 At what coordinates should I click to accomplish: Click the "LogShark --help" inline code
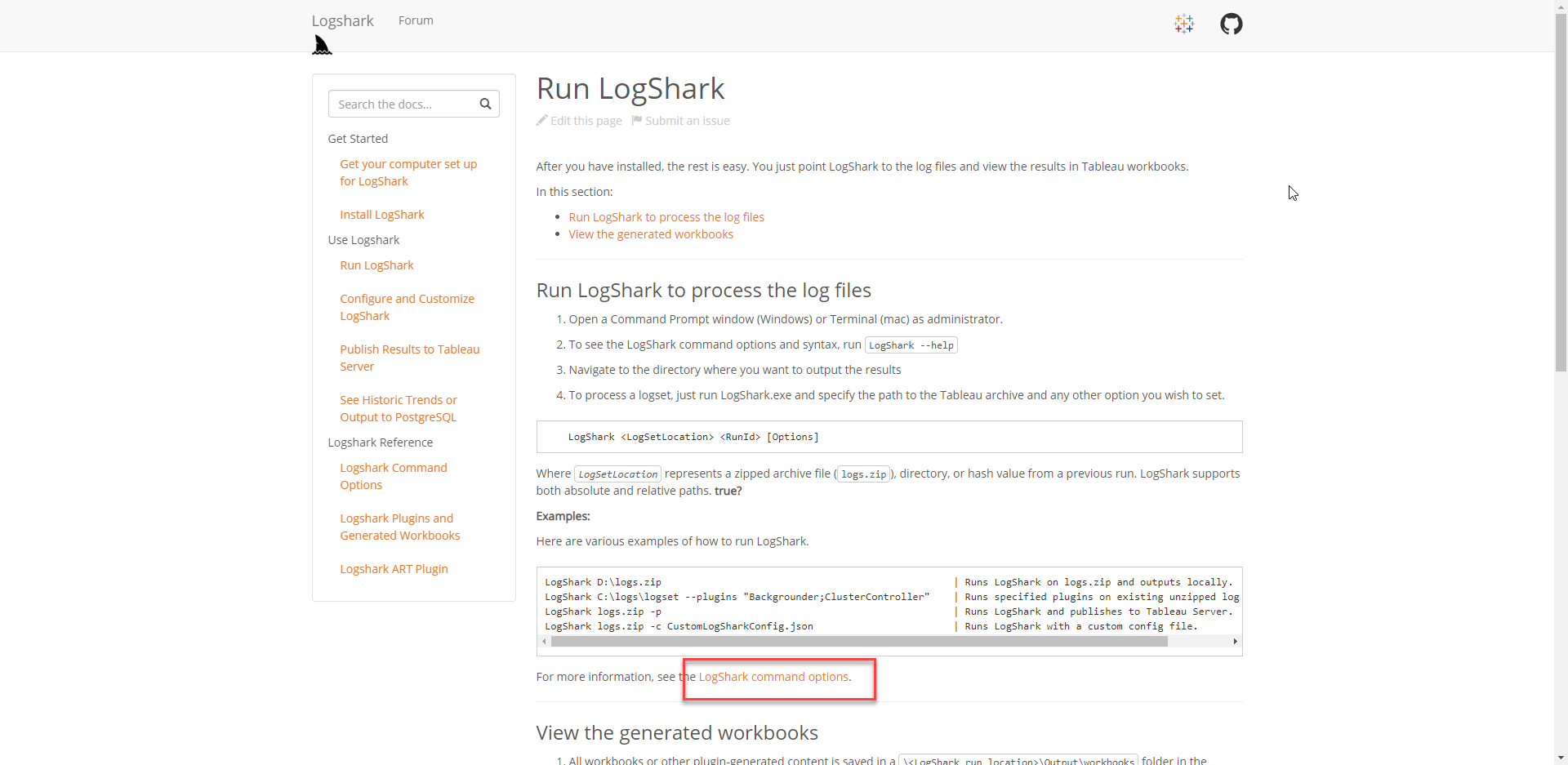911,345
